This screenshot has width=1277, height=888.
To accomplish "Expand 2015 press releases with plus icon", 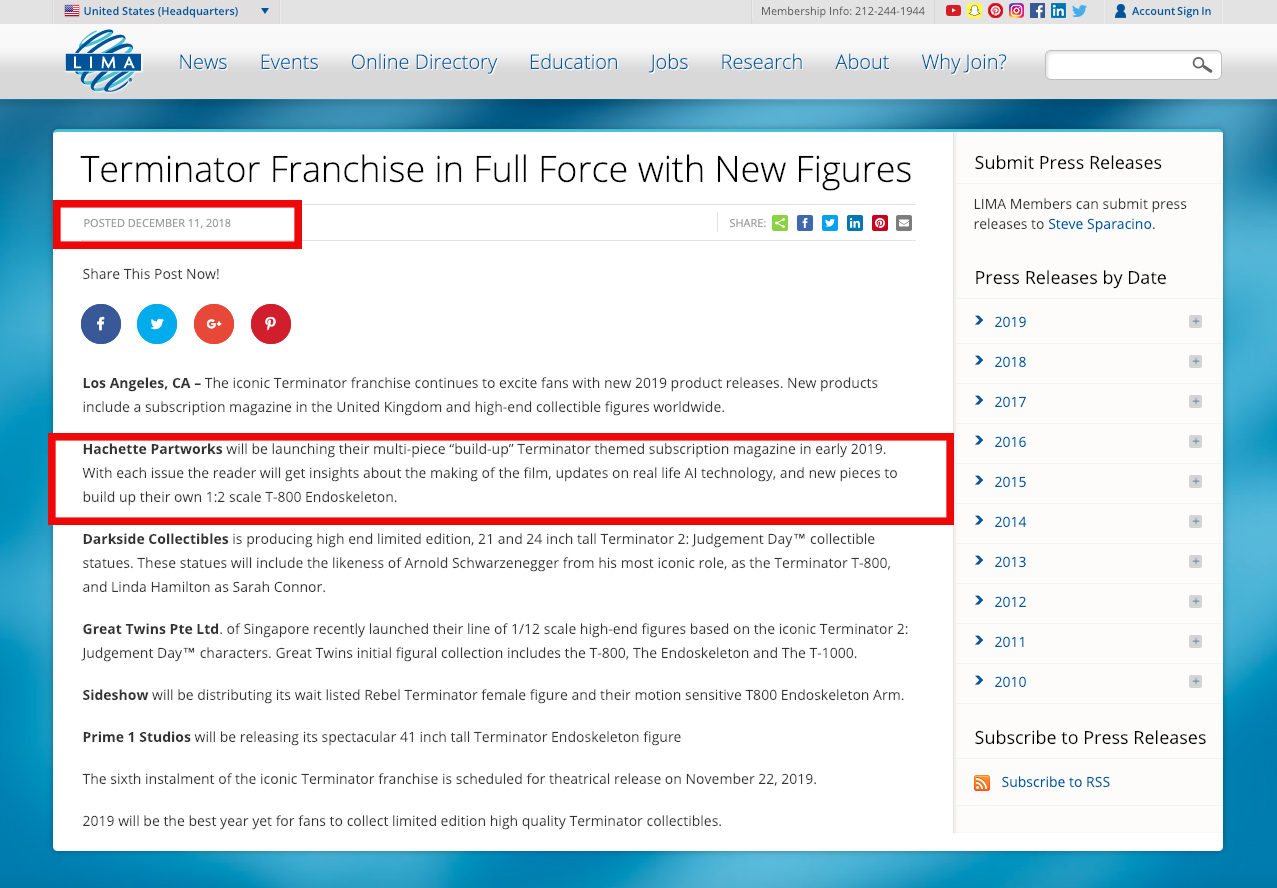I will coord(1195,481).
